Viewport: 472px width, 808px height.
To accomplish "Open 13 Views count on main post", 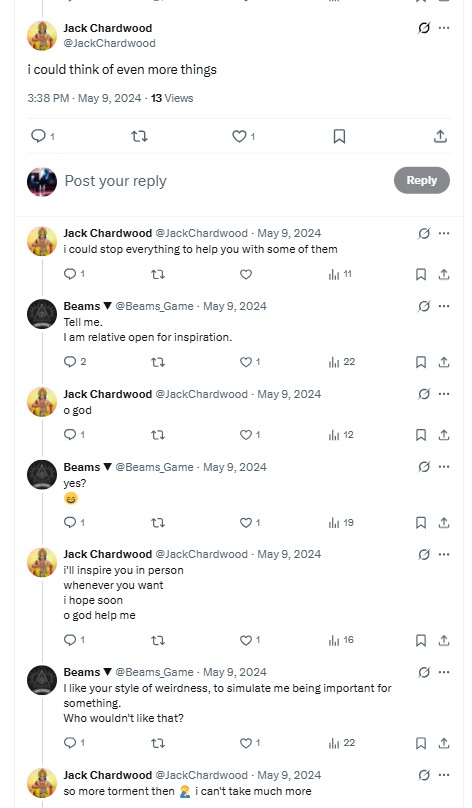I will 172,98.
